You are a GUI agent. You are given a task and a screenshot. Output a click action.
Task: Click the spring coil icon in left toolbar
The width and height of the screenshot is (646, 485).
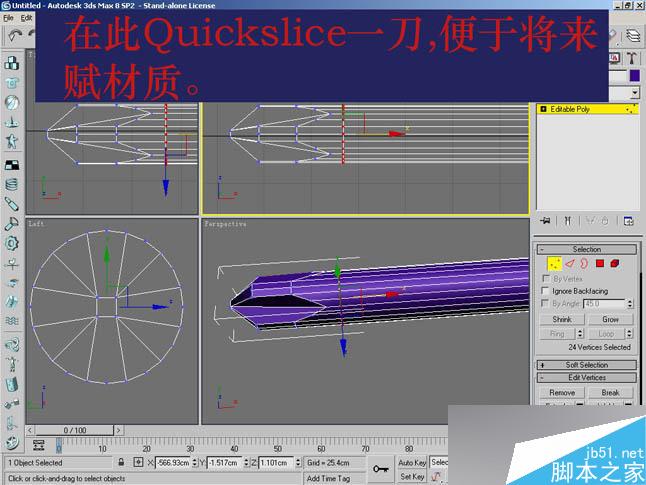point(12,184)
